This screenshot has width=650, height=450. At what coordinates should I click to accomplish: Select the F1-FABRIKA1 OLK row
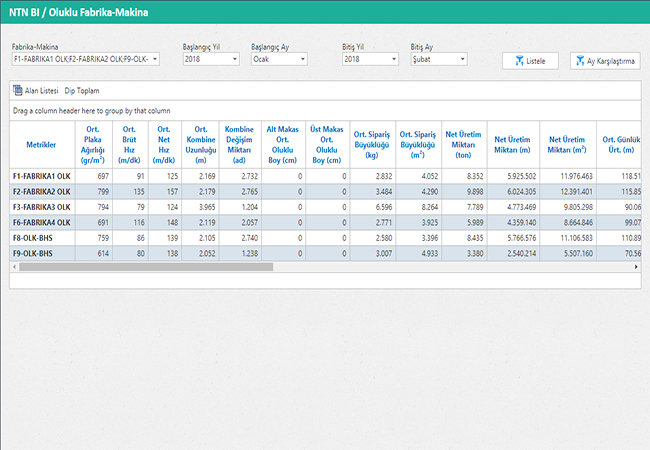[x=41, y=176]
